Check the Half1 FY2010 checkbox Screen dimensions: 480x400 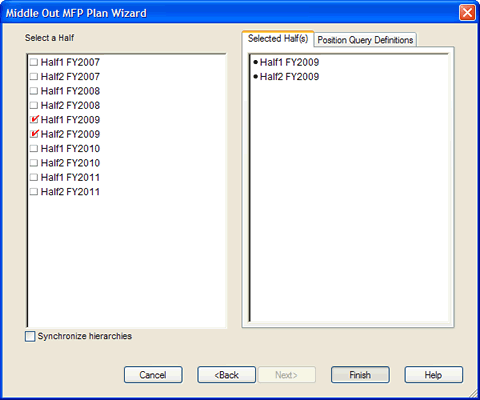pos(34,148)
